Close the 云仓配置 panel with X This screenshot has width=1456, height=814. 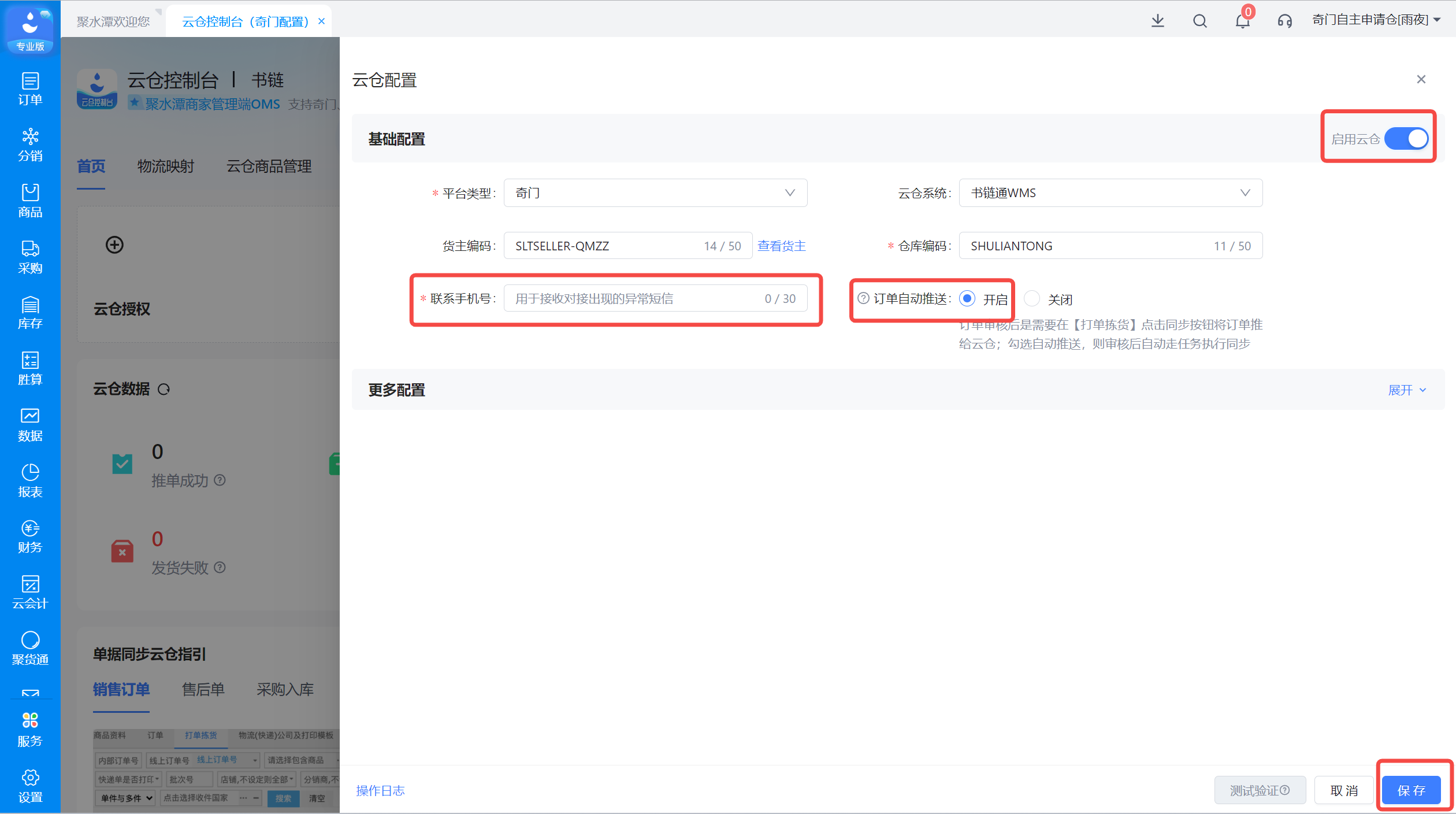(x=1421, y=79)
